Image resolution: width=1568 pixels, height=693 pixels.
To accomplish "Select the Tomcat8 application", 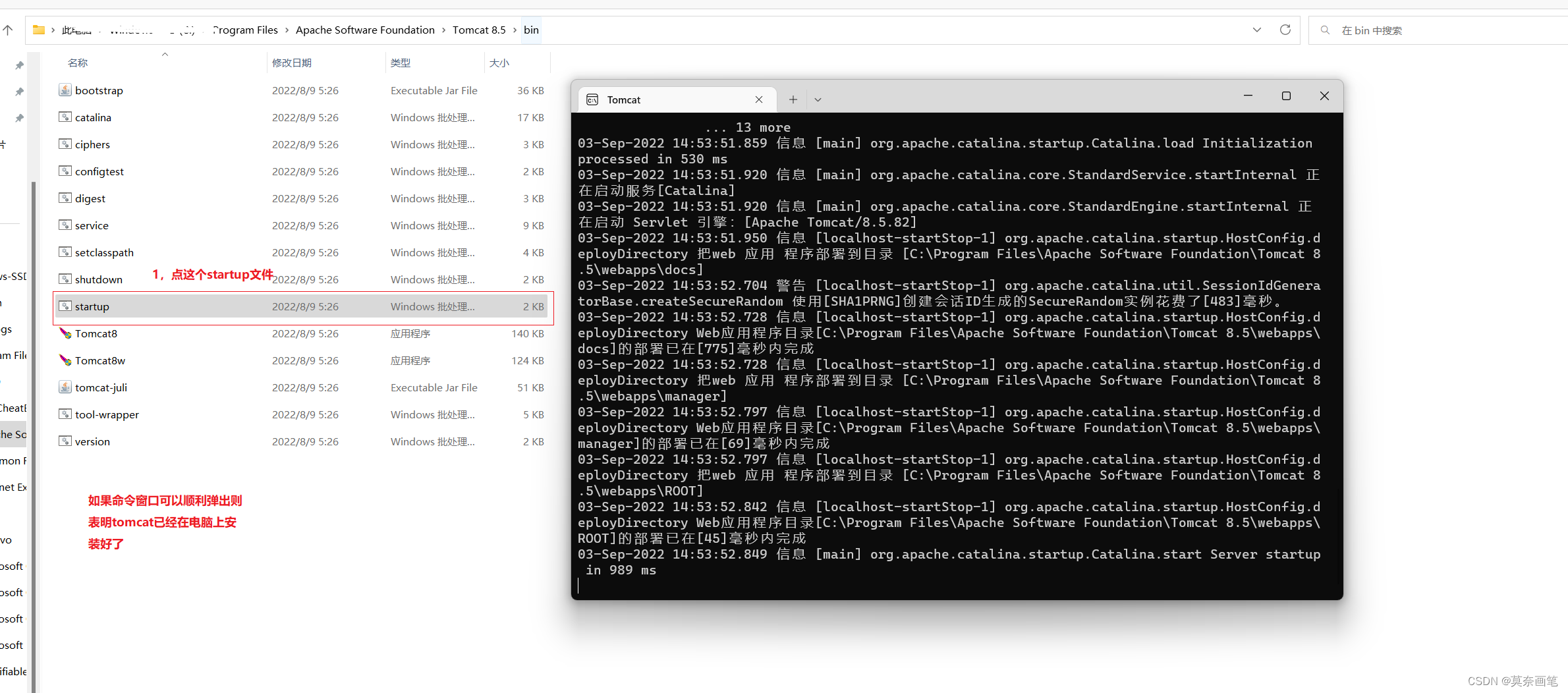I will click(96, 333).
